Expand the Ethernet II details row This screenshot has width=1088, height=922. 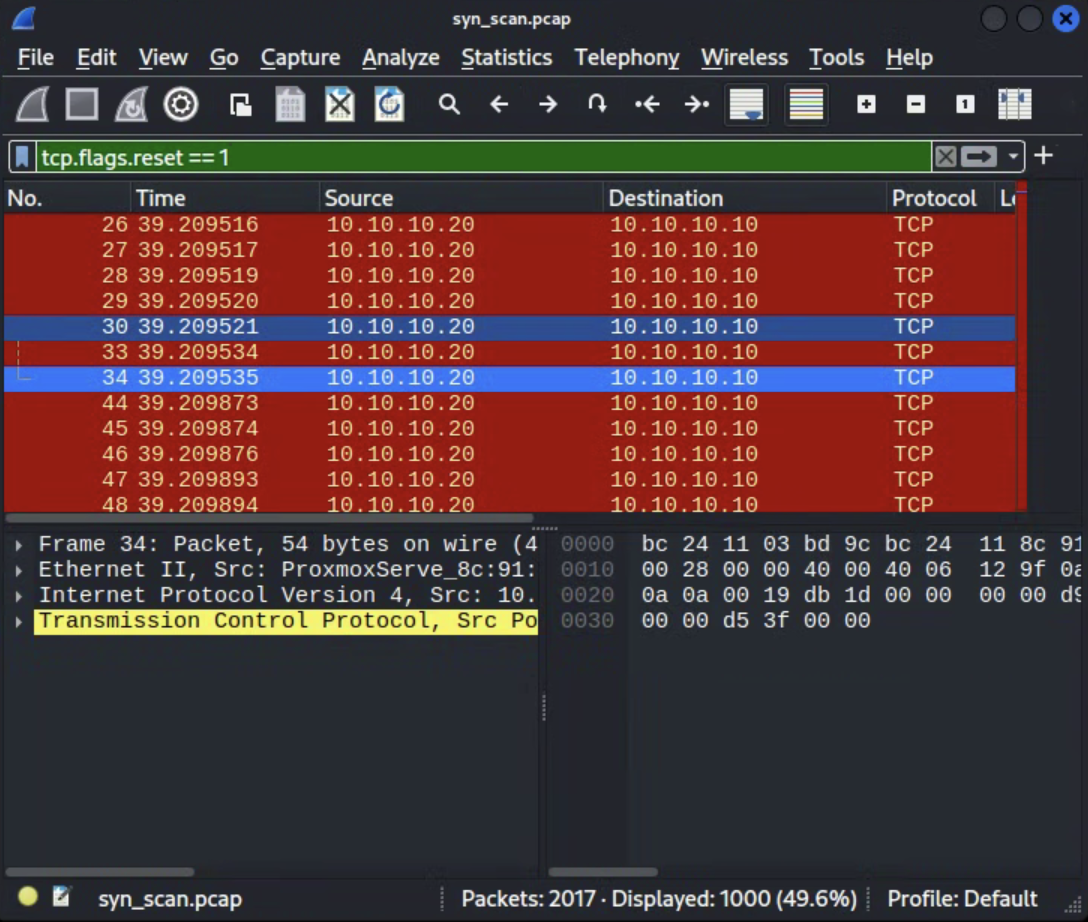[19, 570]
